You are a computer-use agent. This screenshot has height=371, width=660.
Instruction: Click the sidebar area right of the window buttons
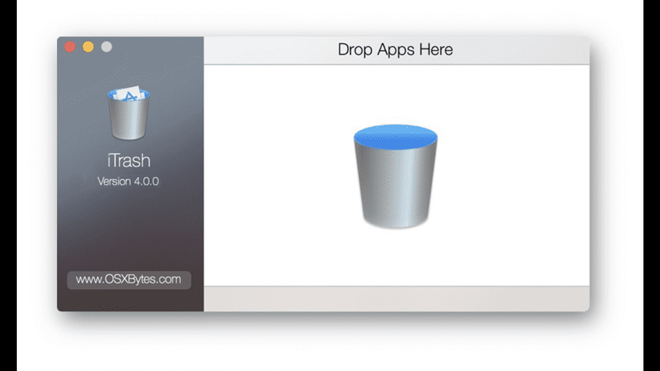pyautogui.click(x=158, y=47)
